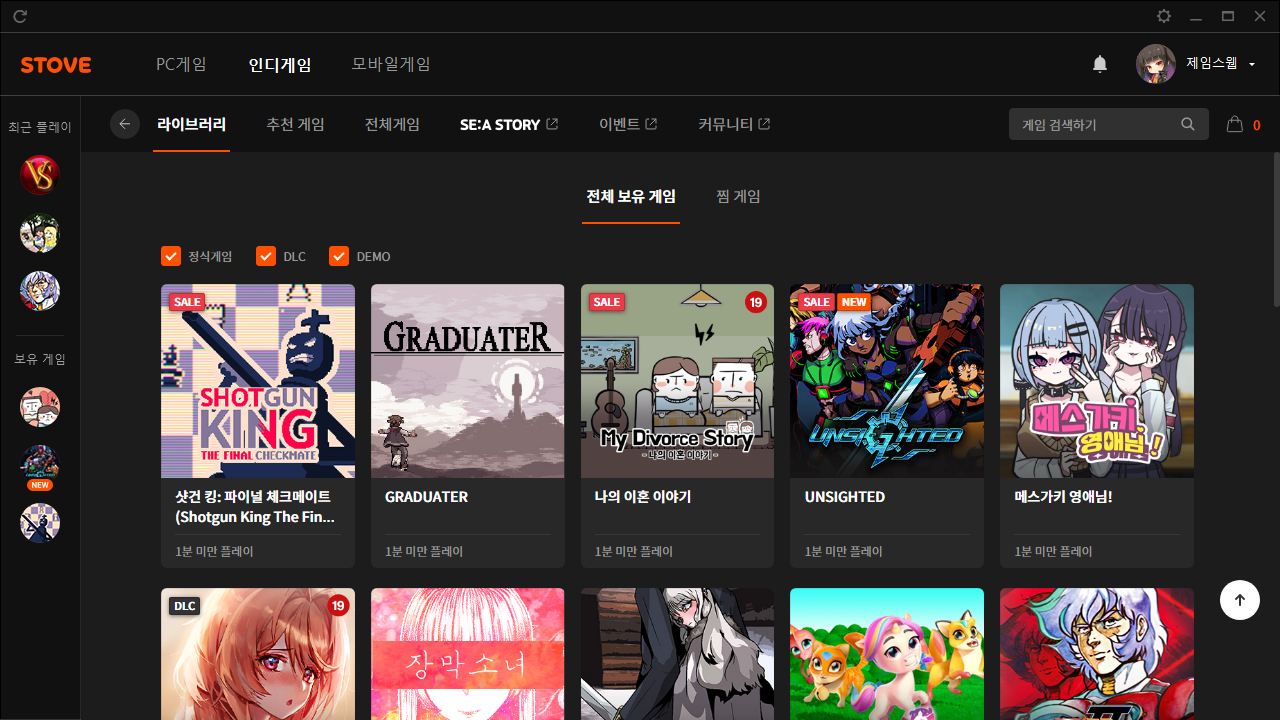
Task: Open the shopping cart icon
Action: pos(1235,124)
